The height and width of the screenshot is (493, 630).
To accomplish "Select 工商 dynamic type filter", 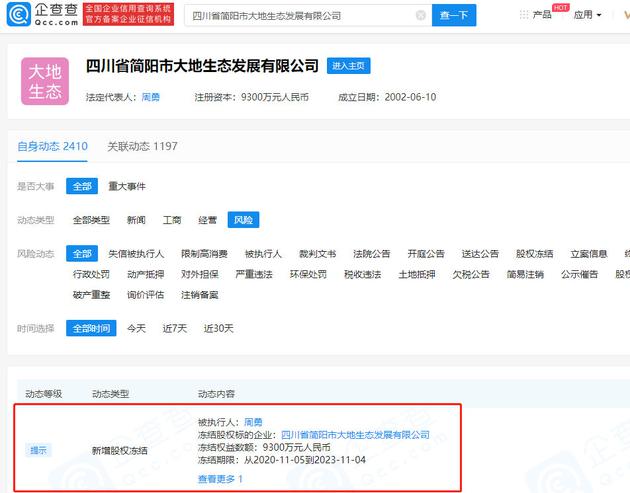I will (172, 220).
